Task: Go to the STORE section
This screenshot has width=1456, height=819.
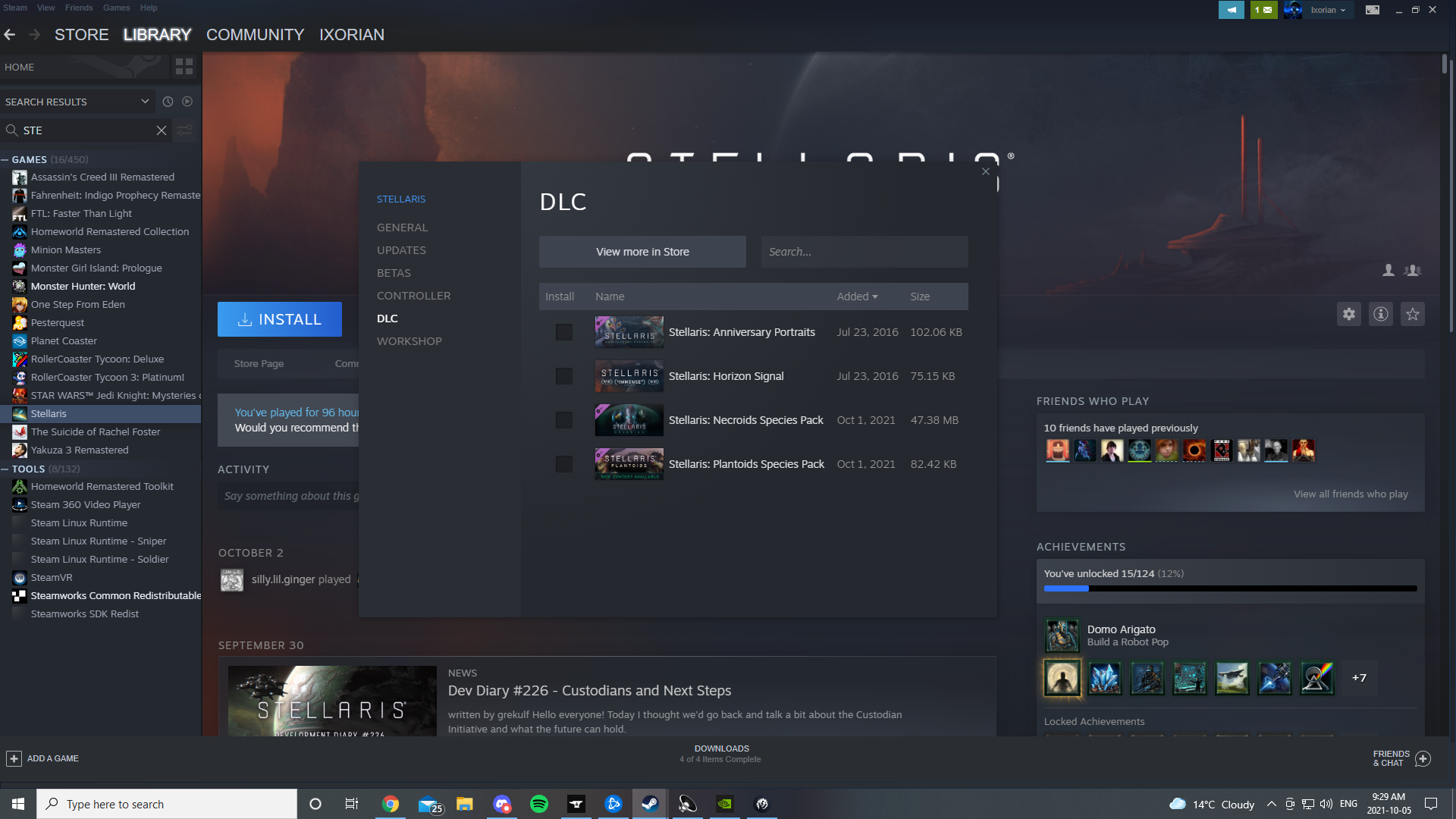Action: (82, 35)
